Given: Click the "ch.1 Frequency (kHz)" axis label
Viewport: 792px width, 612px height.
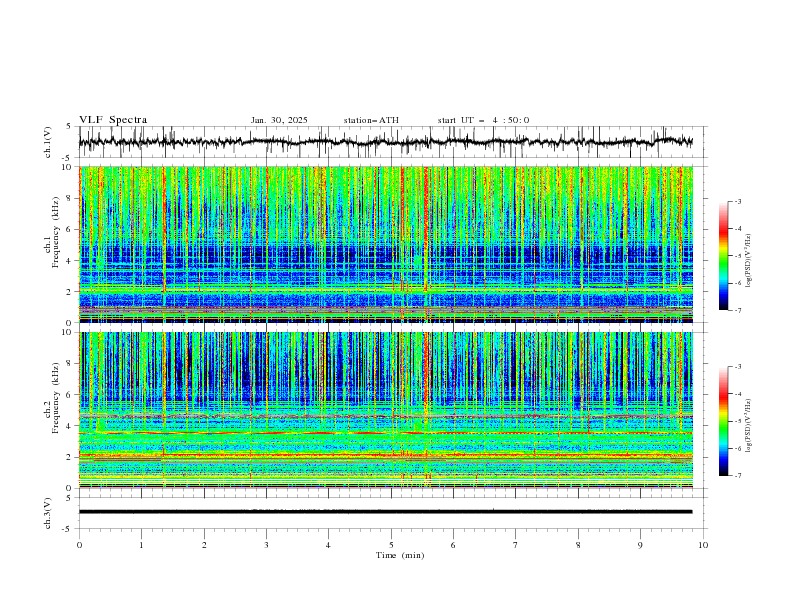Looking at the screenshot, I should (x=52, y=232).
